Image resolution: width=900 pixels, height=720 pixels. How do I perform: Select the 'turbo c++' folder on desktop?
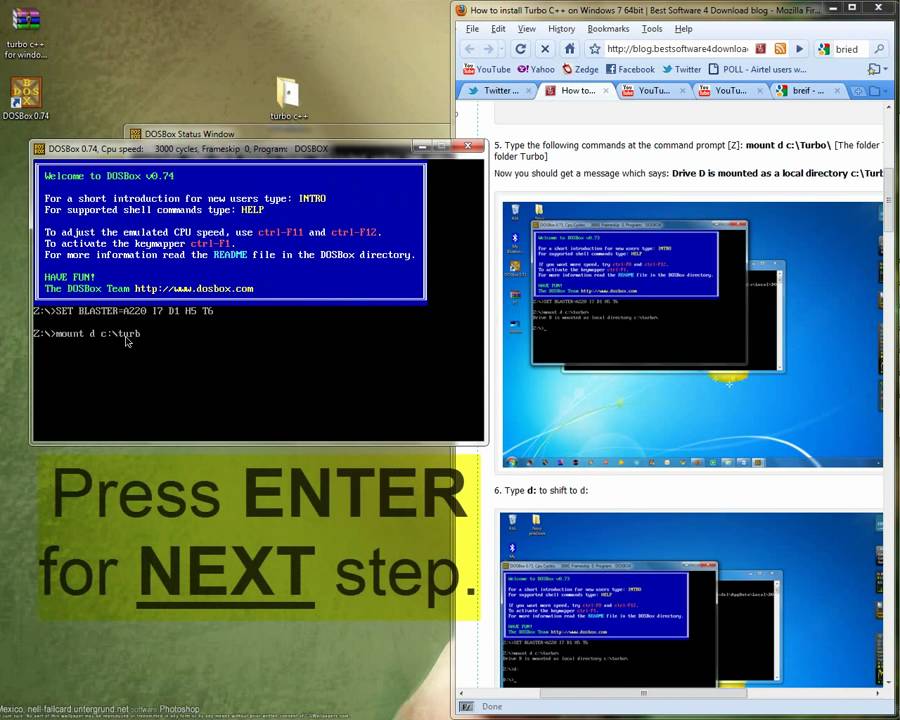[289, 98]
